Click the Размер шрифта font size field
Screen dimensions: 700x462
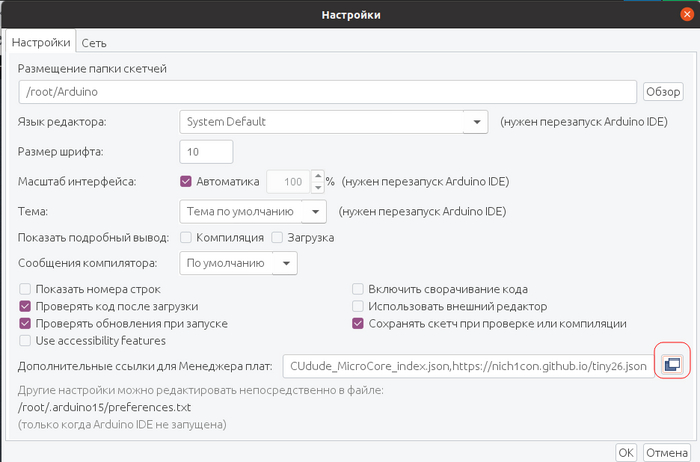coord(205,151)
